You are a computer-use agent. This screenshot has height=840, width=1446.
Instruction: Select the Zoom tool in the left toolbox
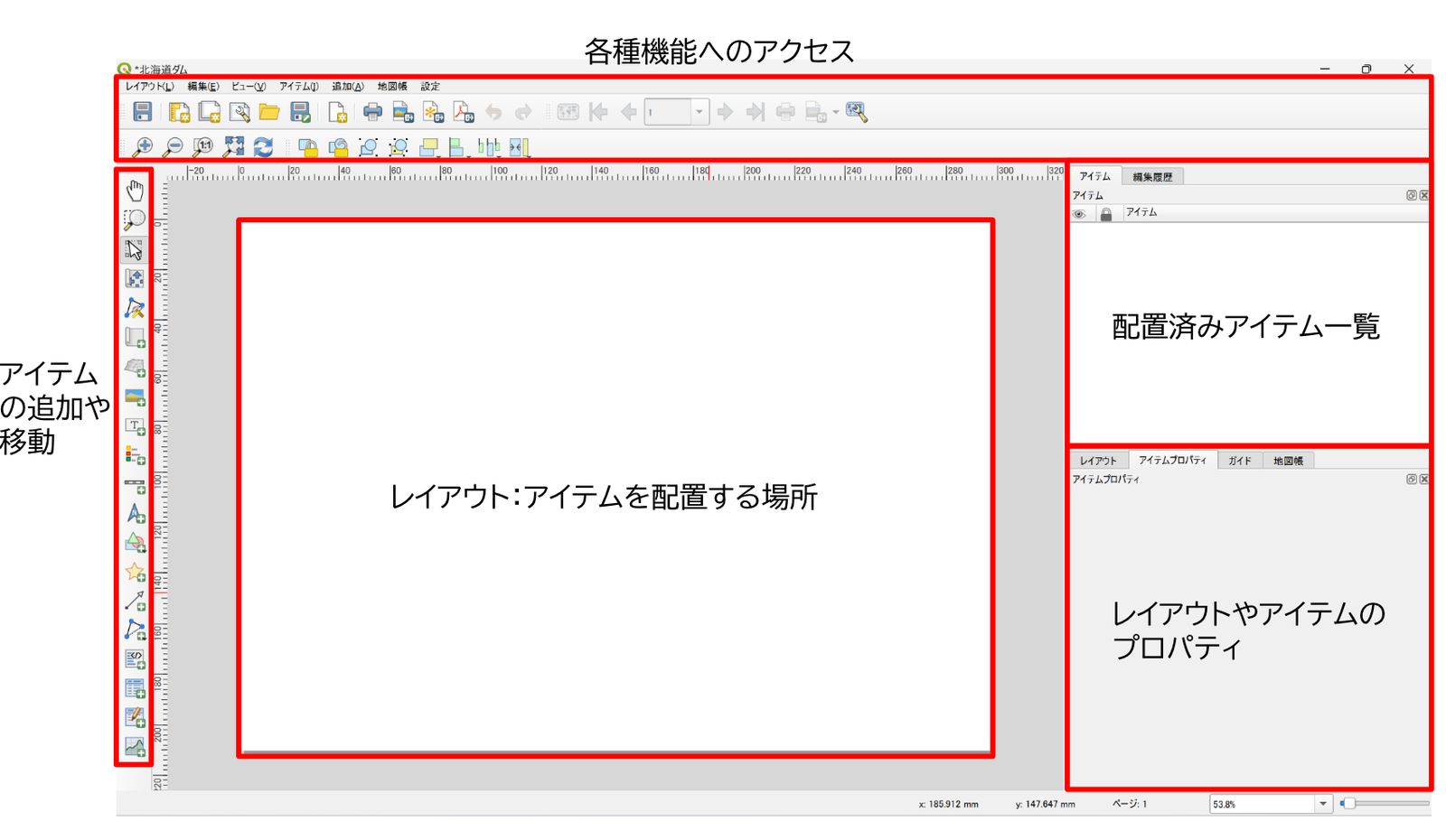pyautogui.click(x=135, y=219)
